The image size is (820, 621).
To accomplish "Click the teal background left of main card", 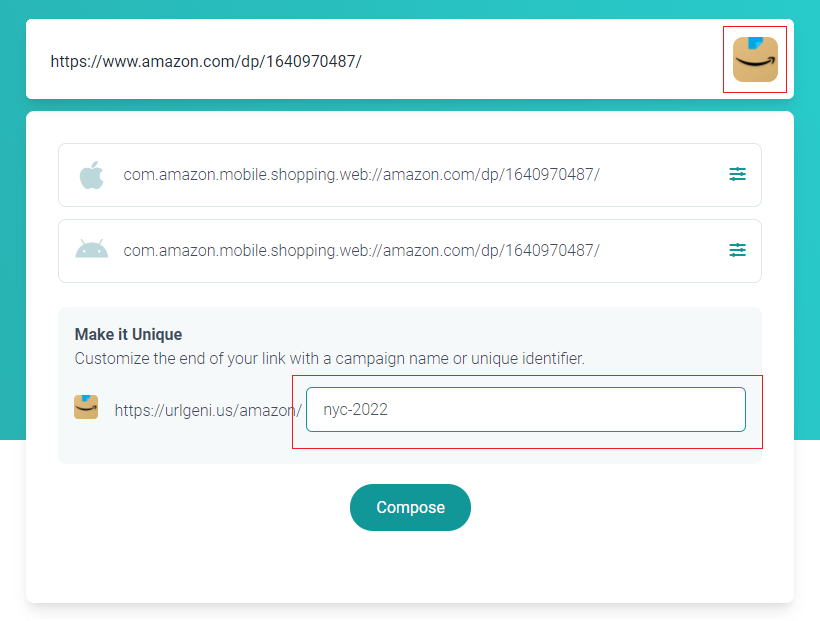I will (x=13, y=262).
